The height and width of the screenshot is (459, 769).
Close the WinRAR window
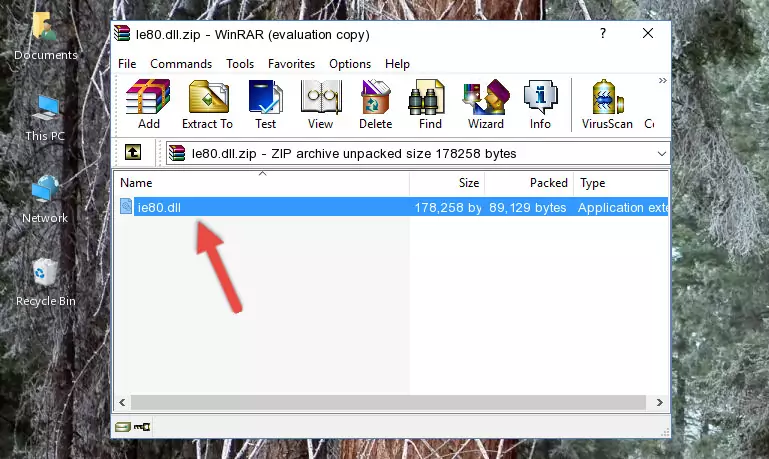[x=648, y=33]
